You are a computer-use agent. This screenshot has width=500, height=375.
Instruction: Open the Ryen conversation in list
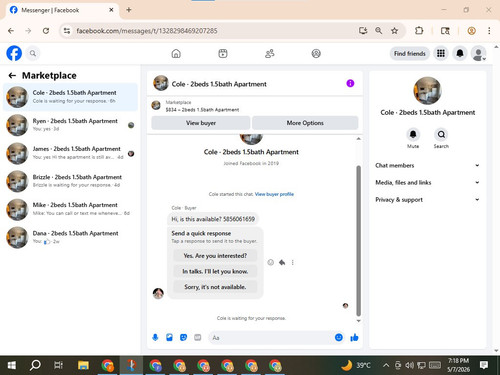coord(70,125)
